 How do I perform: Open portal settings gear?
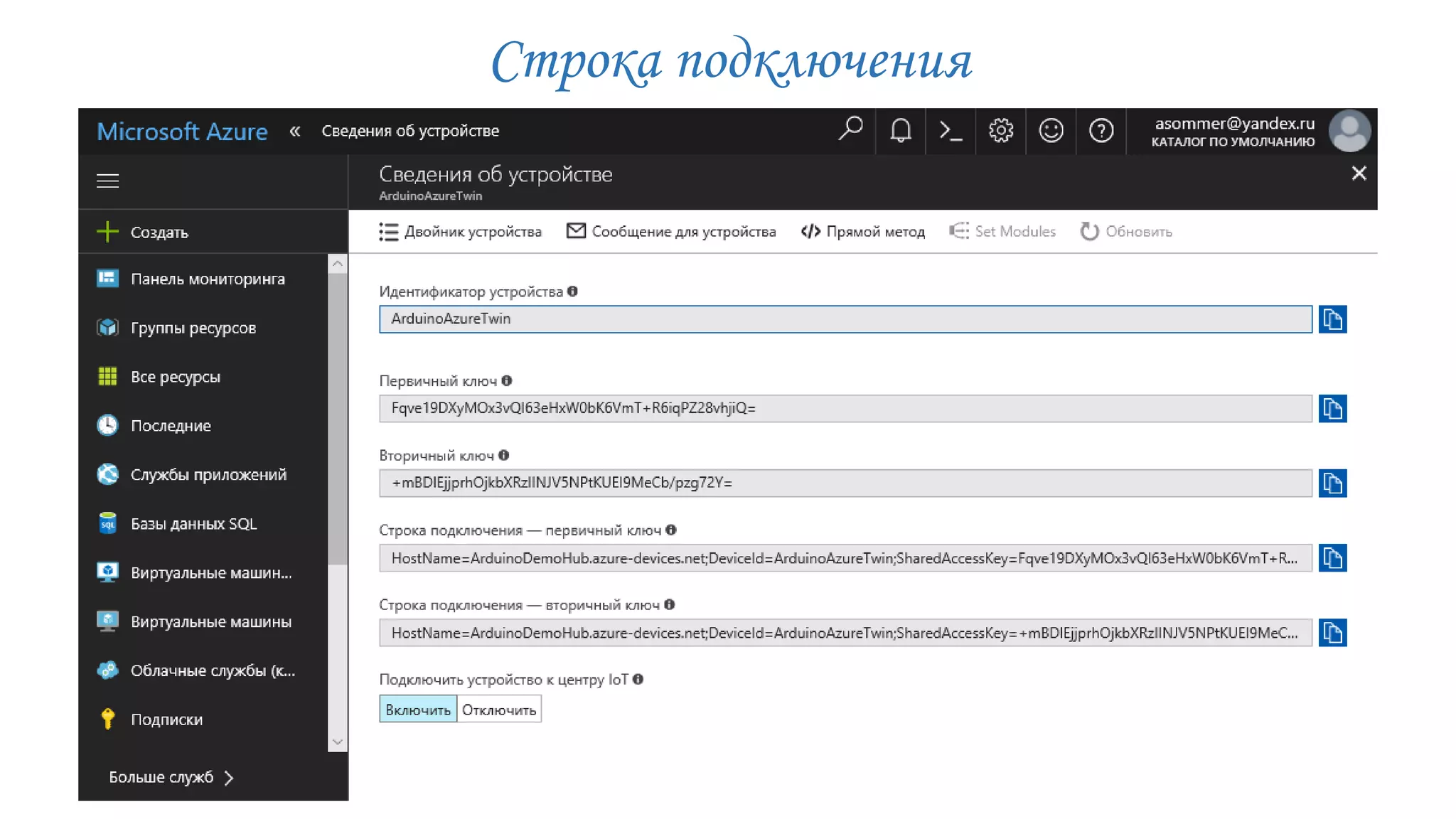(x=1001, y=130)
